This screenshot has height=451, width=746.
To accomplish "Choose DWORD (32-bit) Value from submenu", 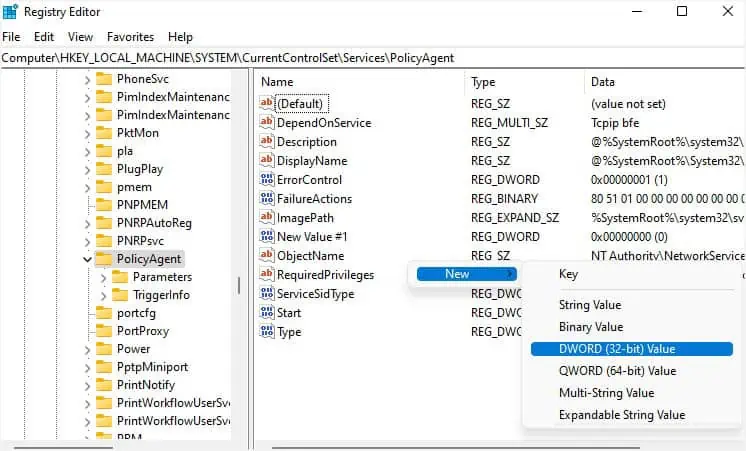I will tap(617, 349).
